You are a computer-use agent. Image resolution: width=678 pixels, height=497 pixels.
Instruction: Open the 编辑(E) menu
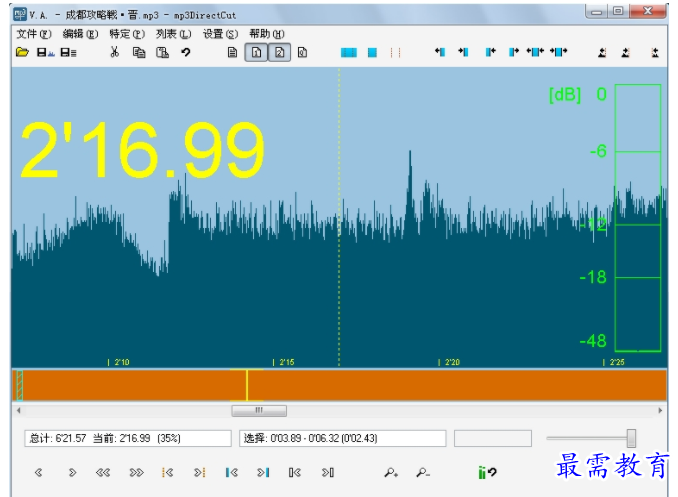pos(80,34)
